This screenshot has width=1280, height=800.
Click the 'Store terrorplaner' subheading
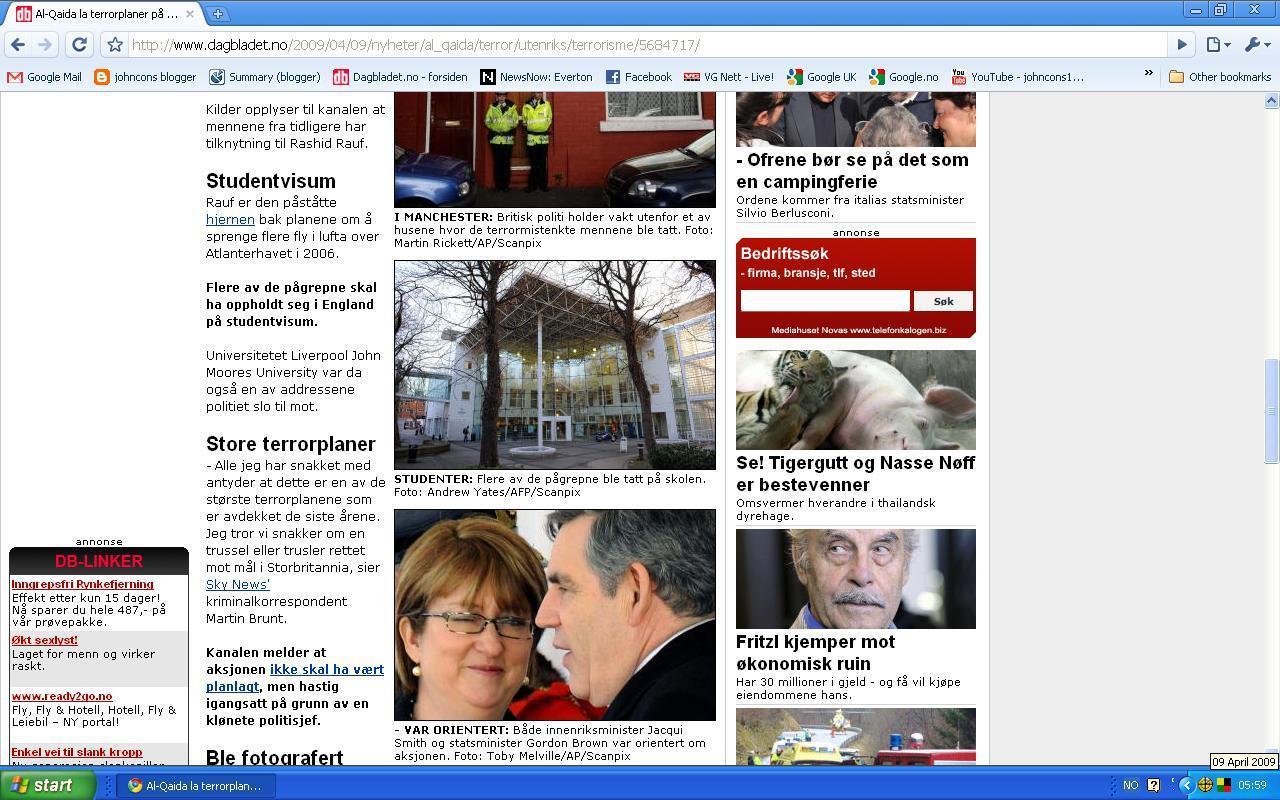point(291,444)
